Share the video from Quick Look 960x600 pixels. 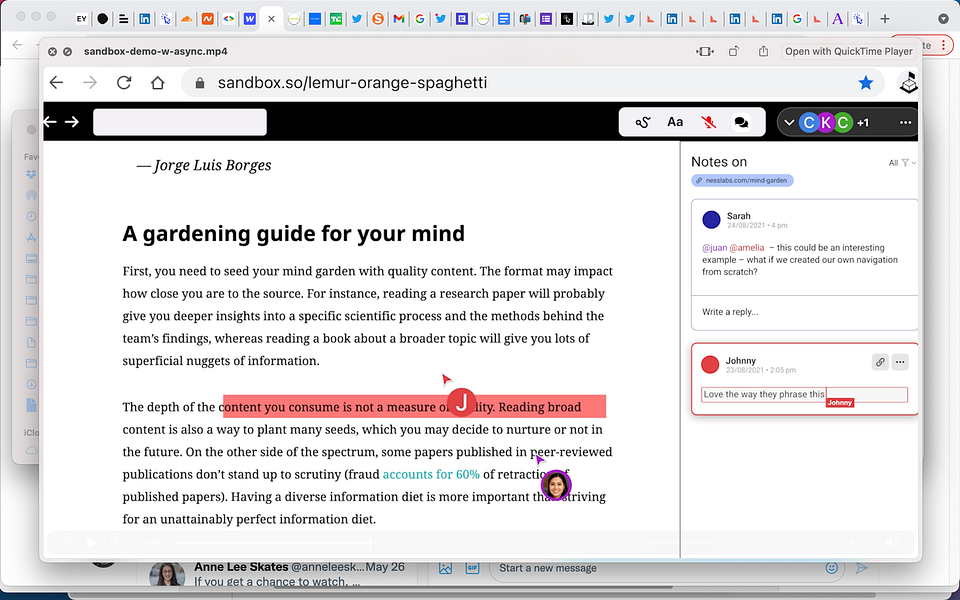tap(764, 51)
